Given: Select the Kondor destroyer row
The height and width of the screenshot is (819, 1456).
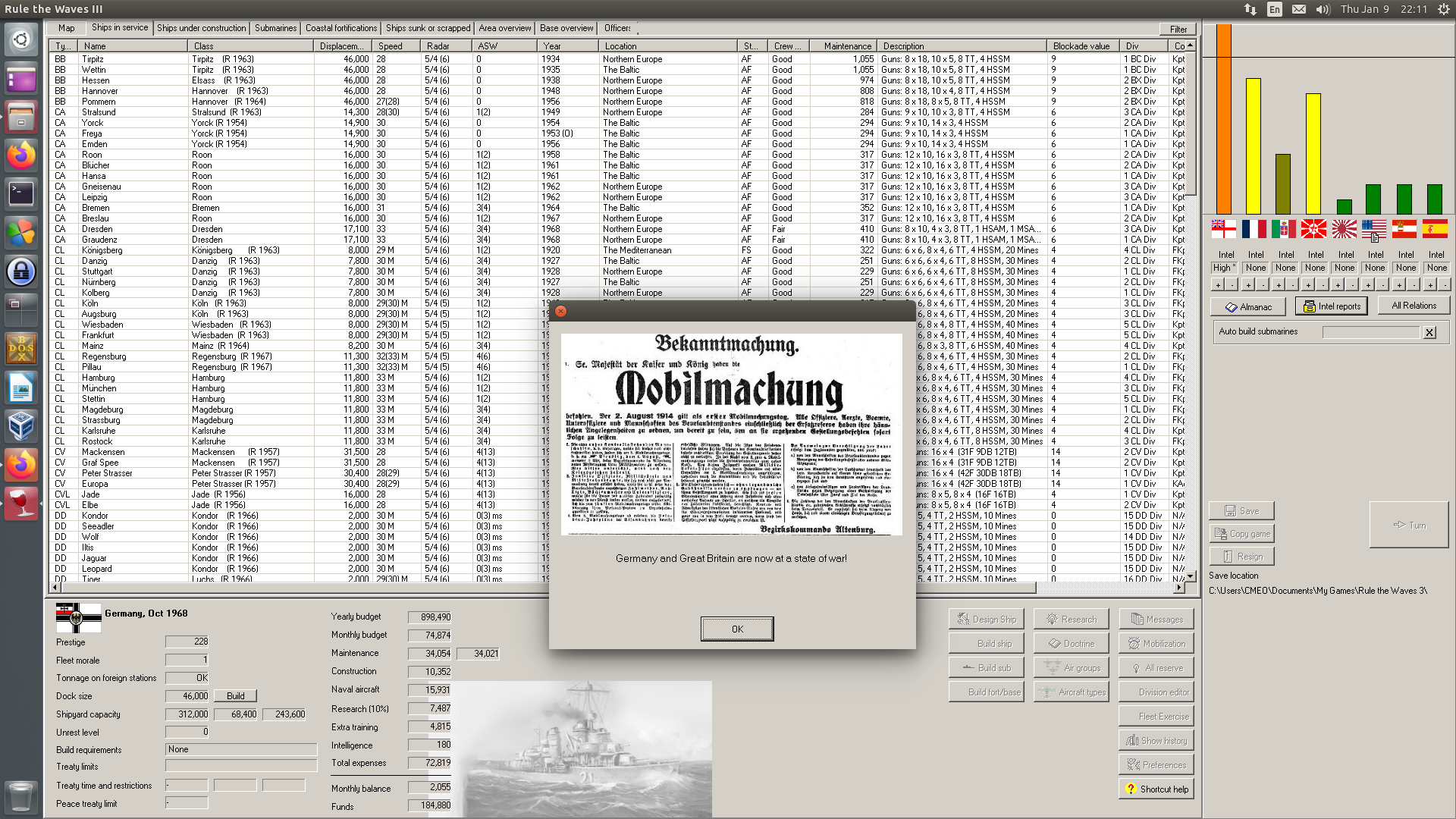Looking at the screenshot, I should pyautogui.click(x=300, y=516).
